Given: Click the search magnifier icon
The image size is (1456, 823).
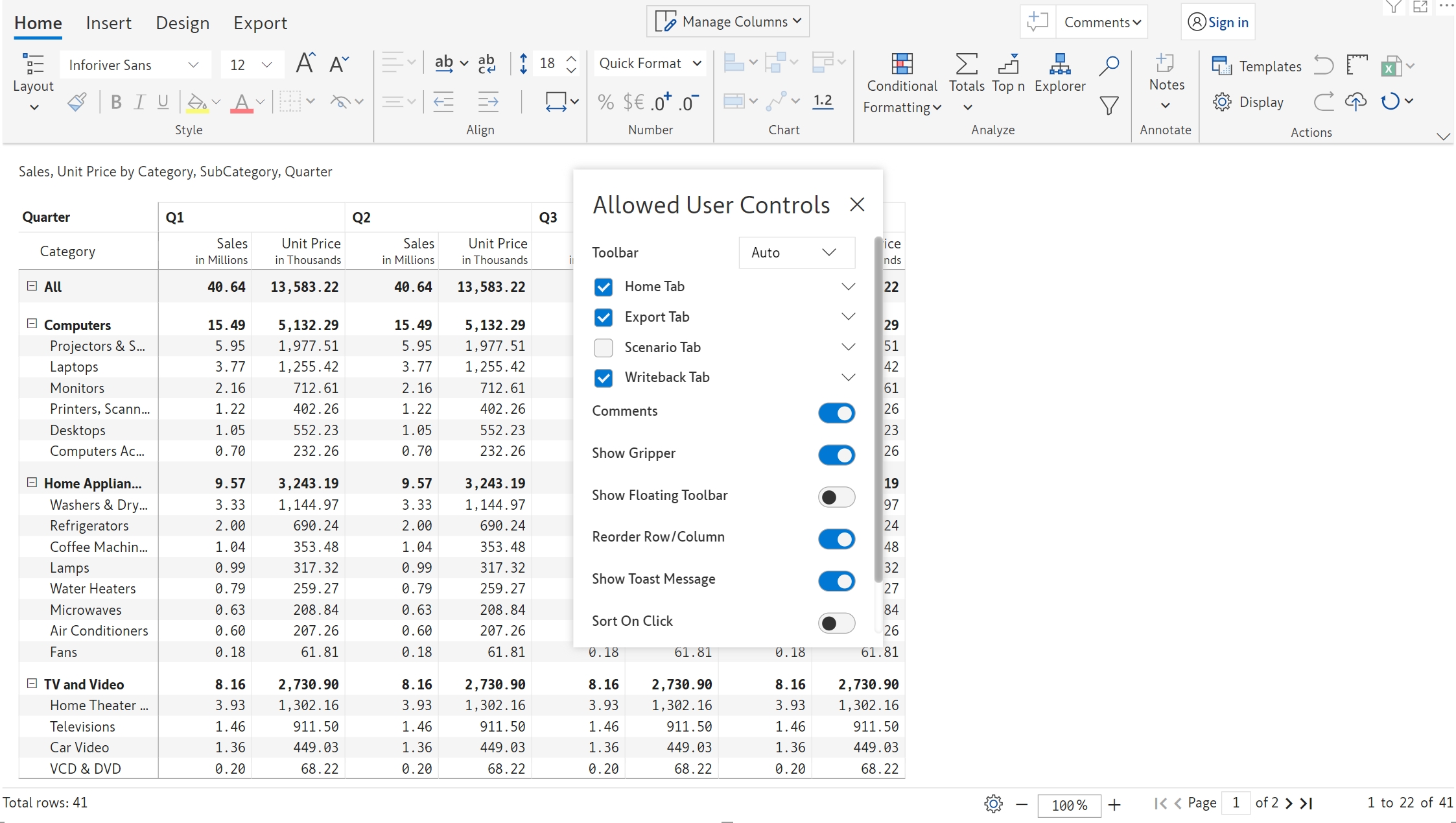Looking at the screenshot, I should click(1109, 64).
